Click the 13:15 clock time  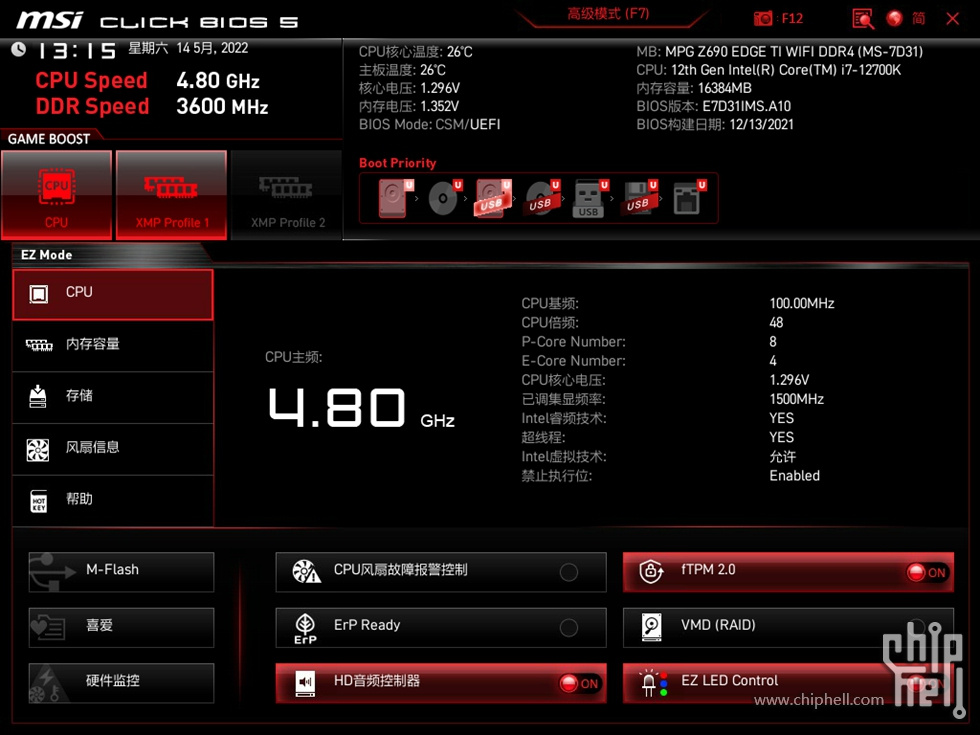77,51
